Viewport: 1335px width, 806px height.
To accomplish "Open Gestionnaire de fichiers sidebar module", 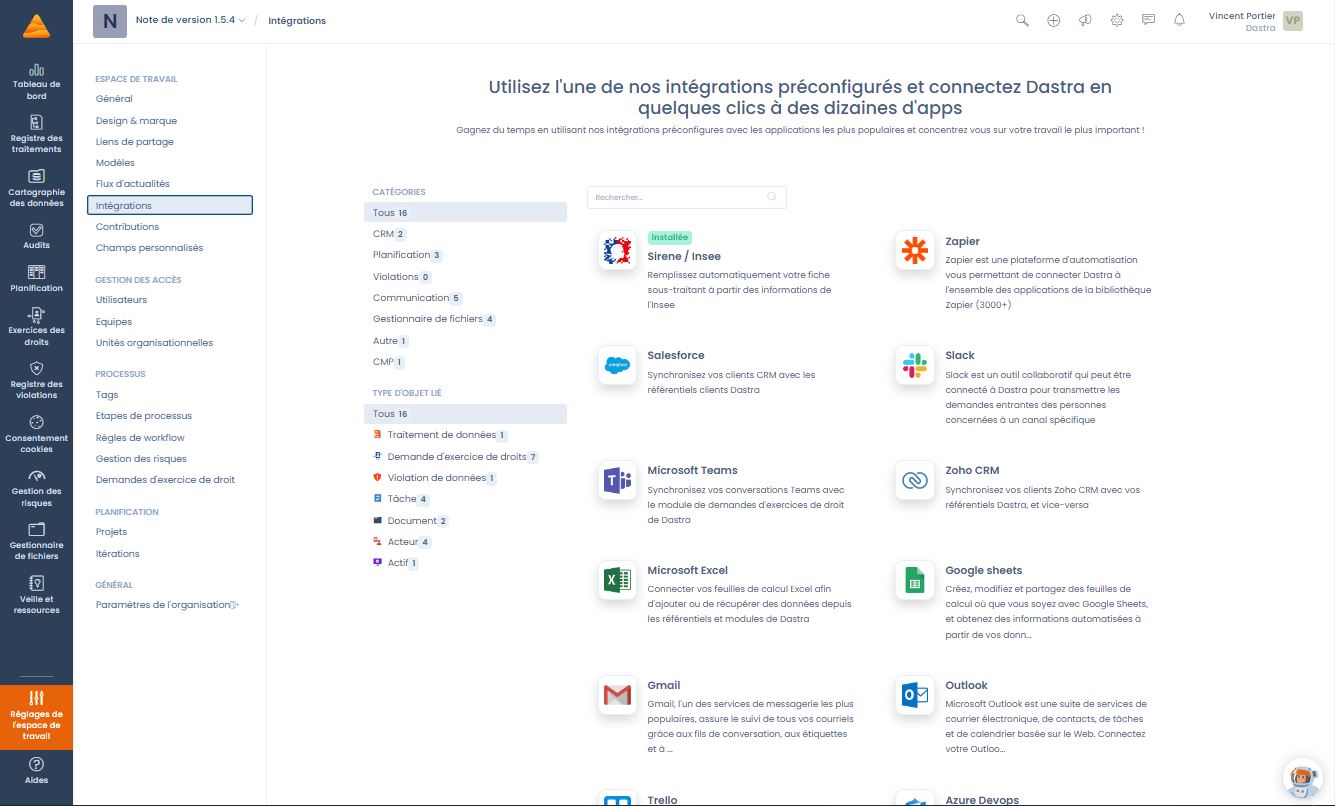I will 36,541.
